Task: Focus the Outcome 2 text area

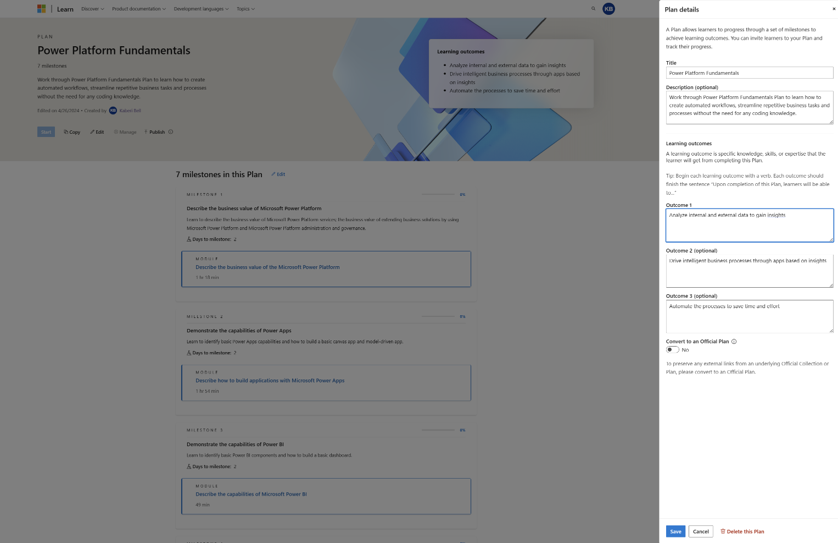Action: click(749, 271)
